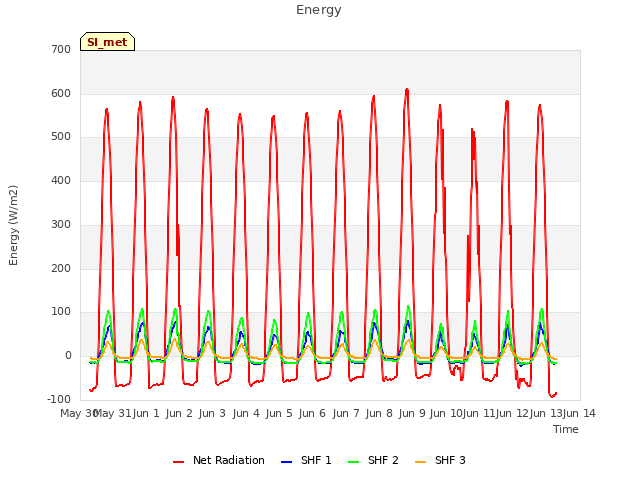Click the Jun 1 x-axis date label
Viewport: 640px width, 480px height.
pyautogui.click(x=146, y=413)
